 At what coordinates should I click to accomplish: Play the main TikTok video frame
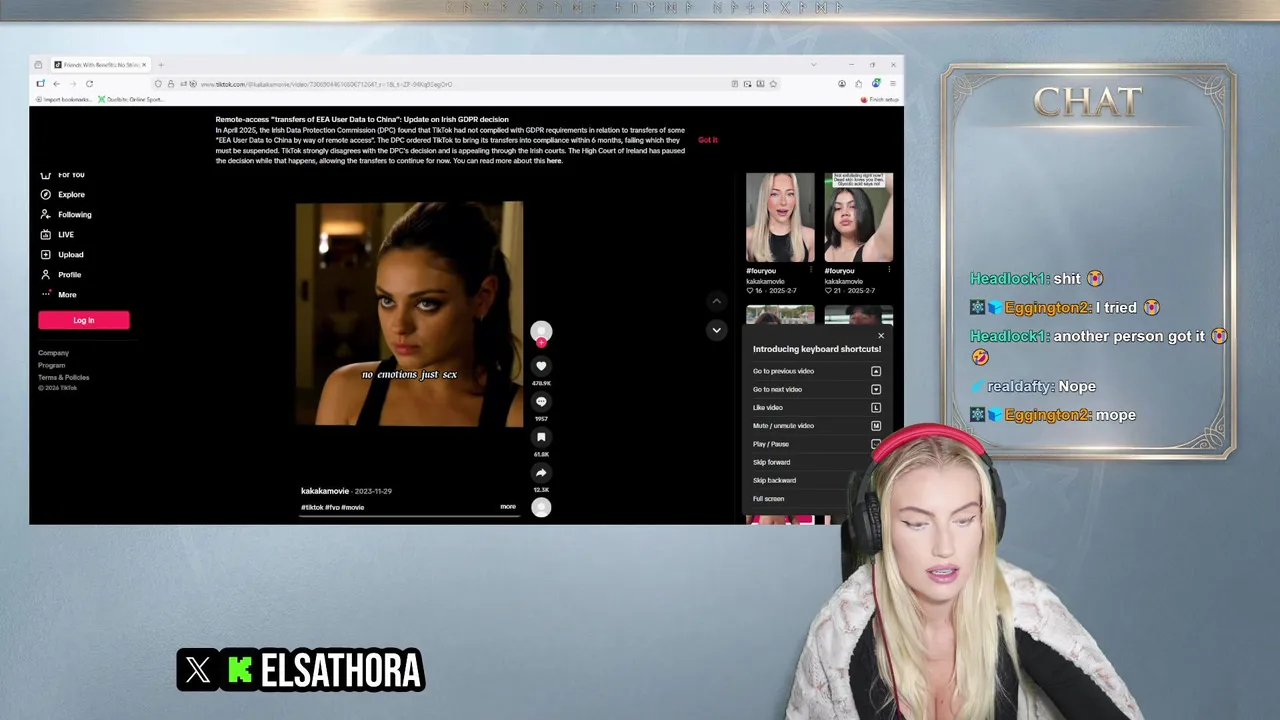[x=409, y=314]
